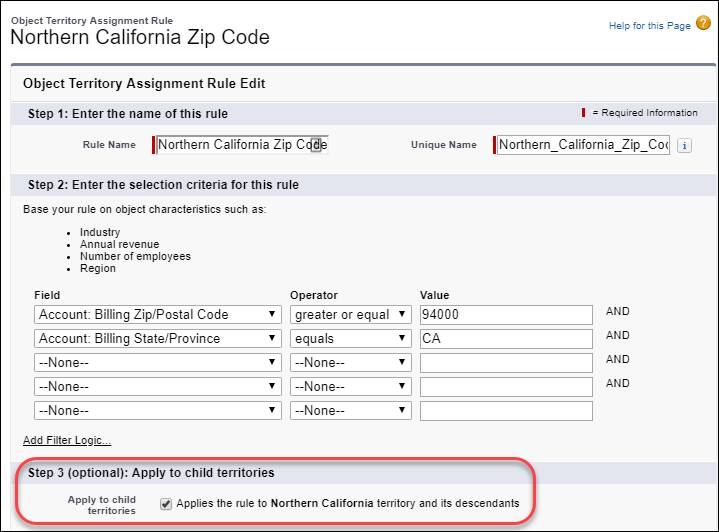This screenshot has width=719, height=532.
Task: Expand the fifth row field dropdown set to None
Action: 158,410
